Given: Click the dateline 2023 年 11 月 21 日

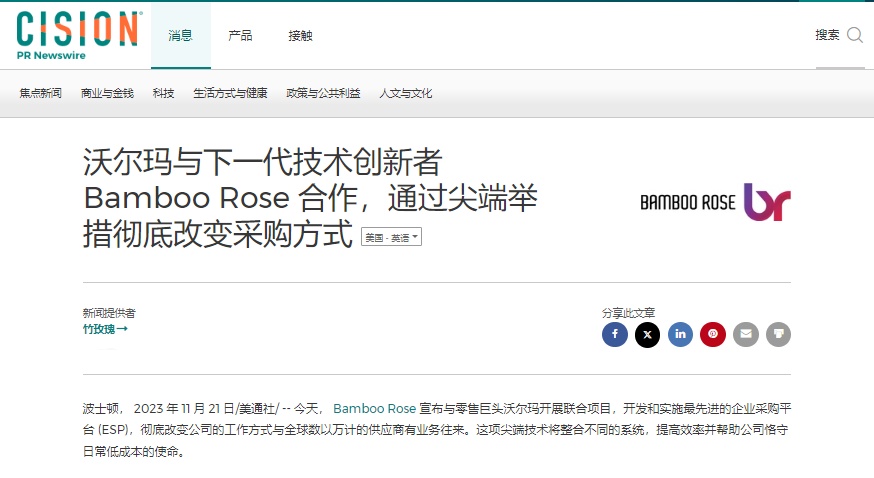Looking at the screenshot, I should tap(184, 408).
